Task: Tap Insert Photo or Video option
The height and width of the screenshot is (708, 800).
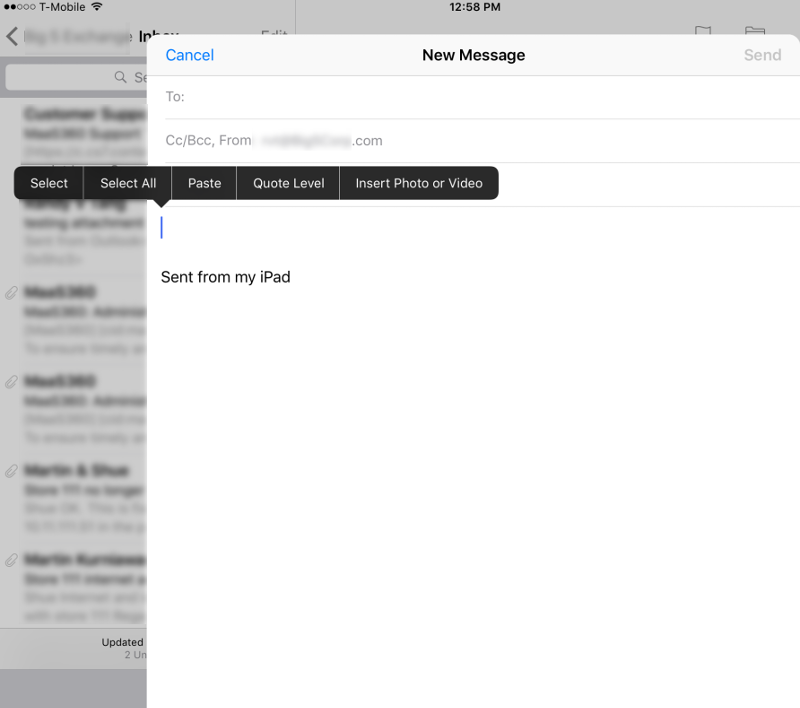Action: pos(419,183)
